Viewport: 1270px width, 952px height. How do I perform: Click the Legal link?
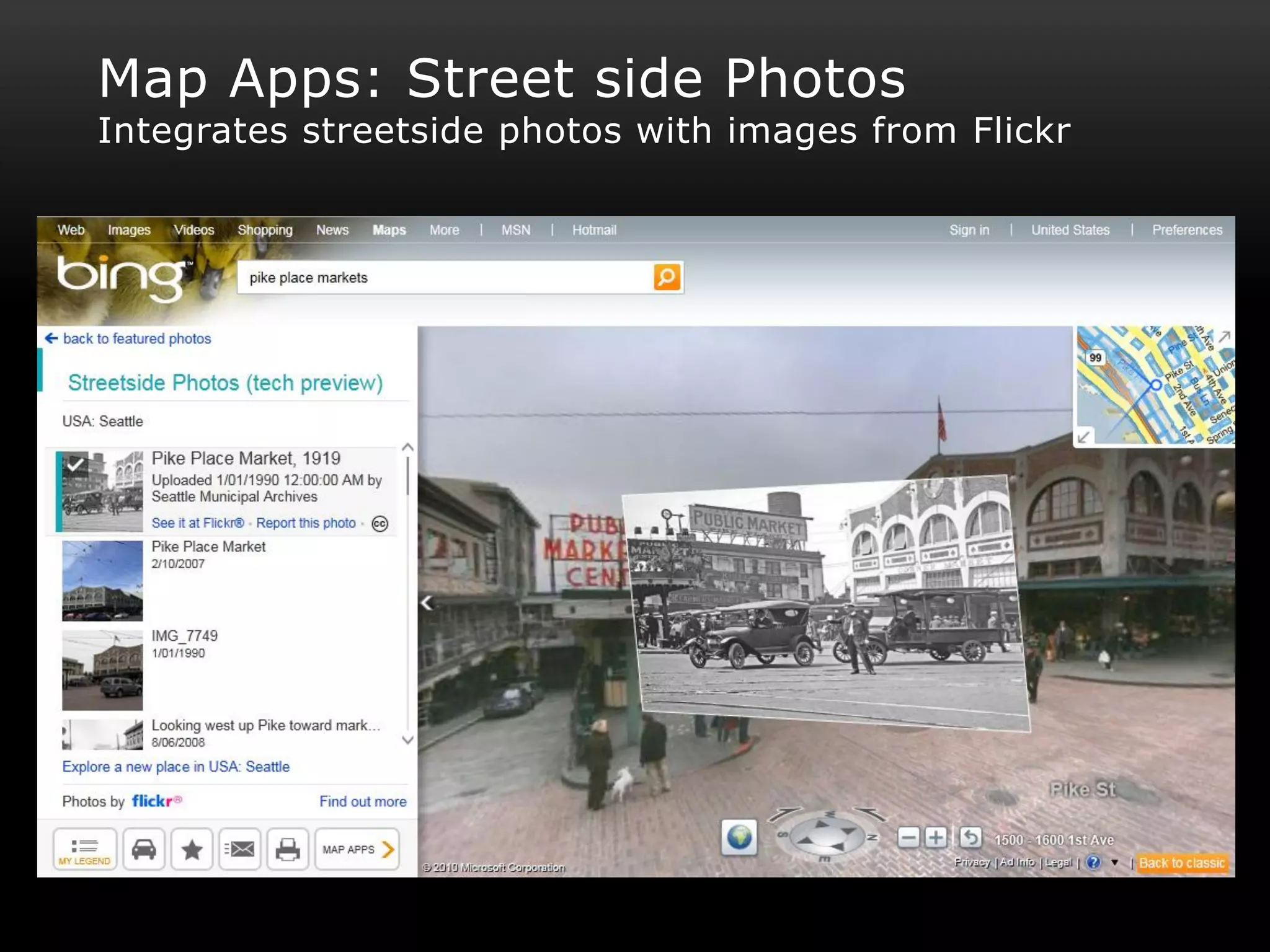[1058, 862]
